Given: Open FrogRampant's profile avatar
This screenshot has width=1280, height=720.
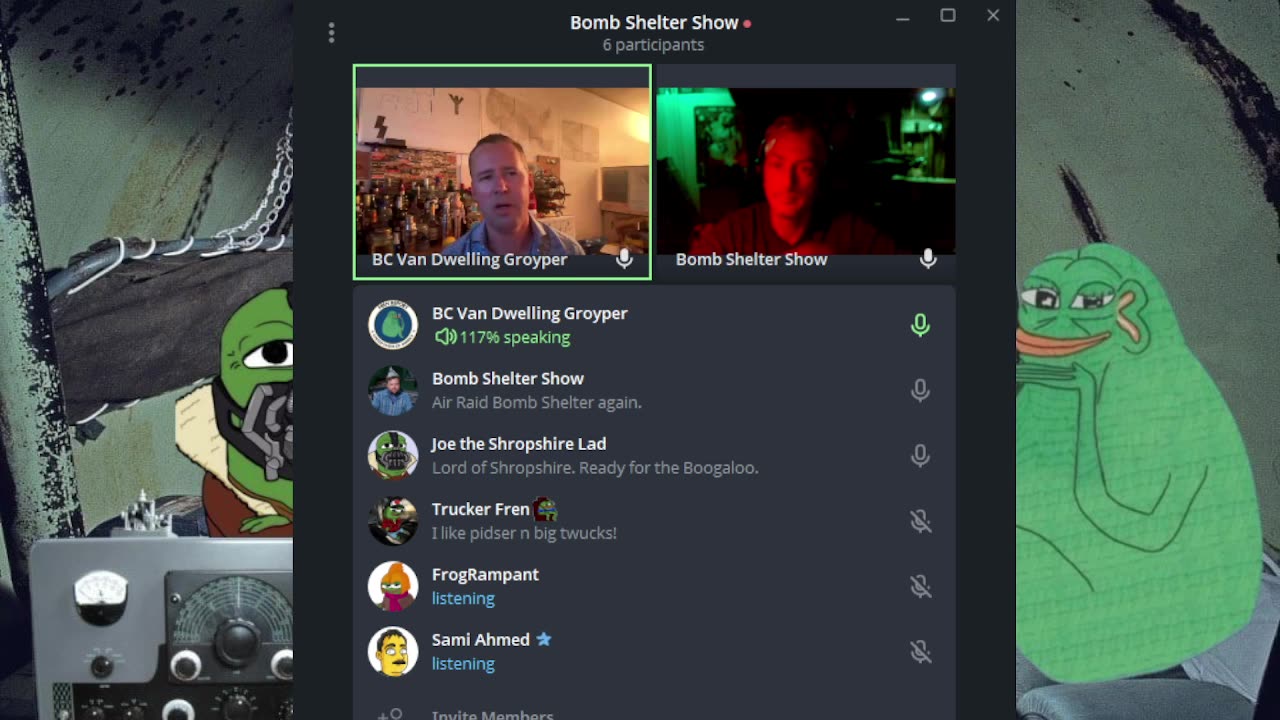Looking at the screenshot, I should [x=393, y=586].
